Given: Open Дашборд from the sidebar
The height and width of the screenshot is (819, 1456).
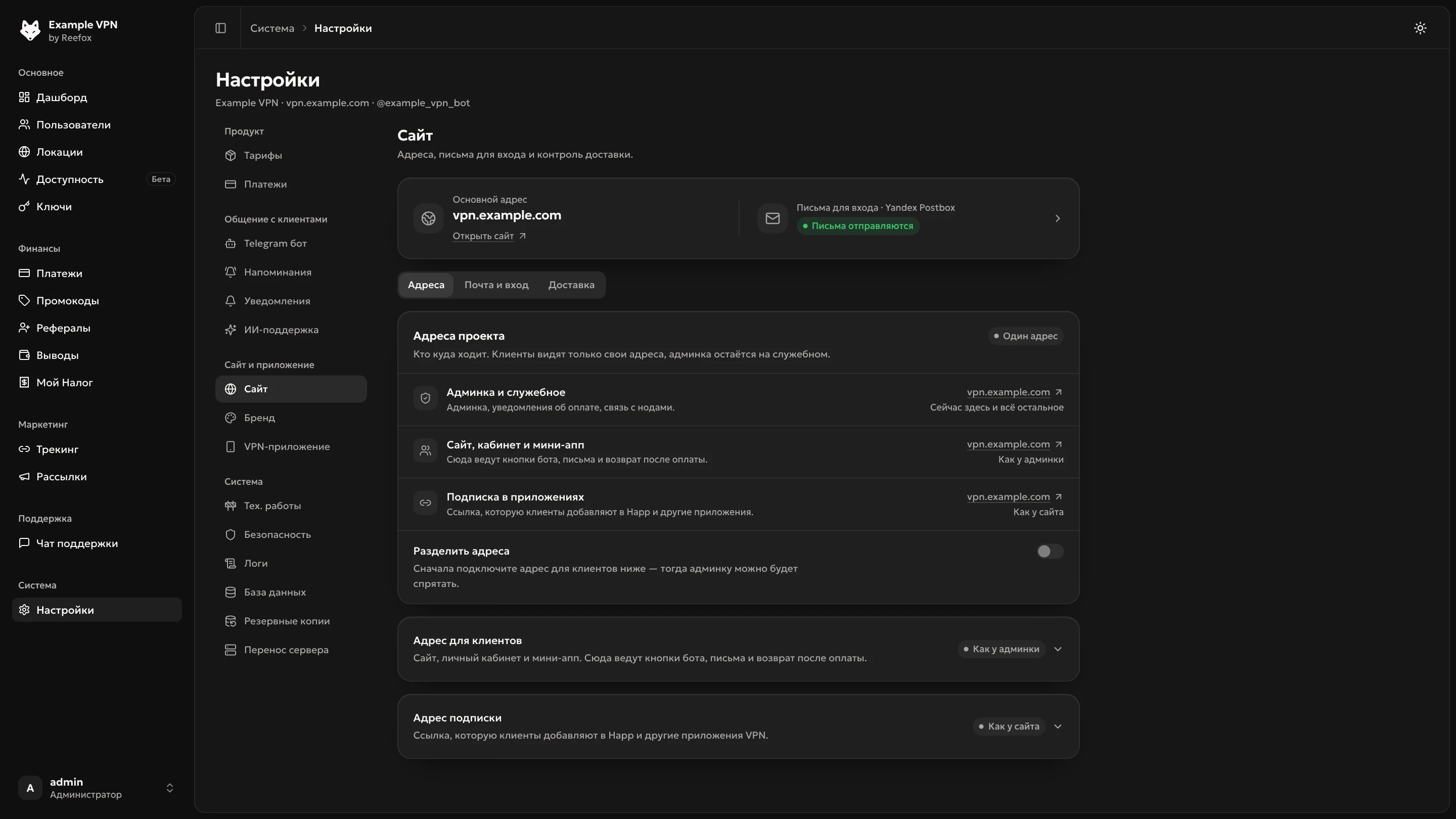Looking at the screenshot, I should coord(97,98).
